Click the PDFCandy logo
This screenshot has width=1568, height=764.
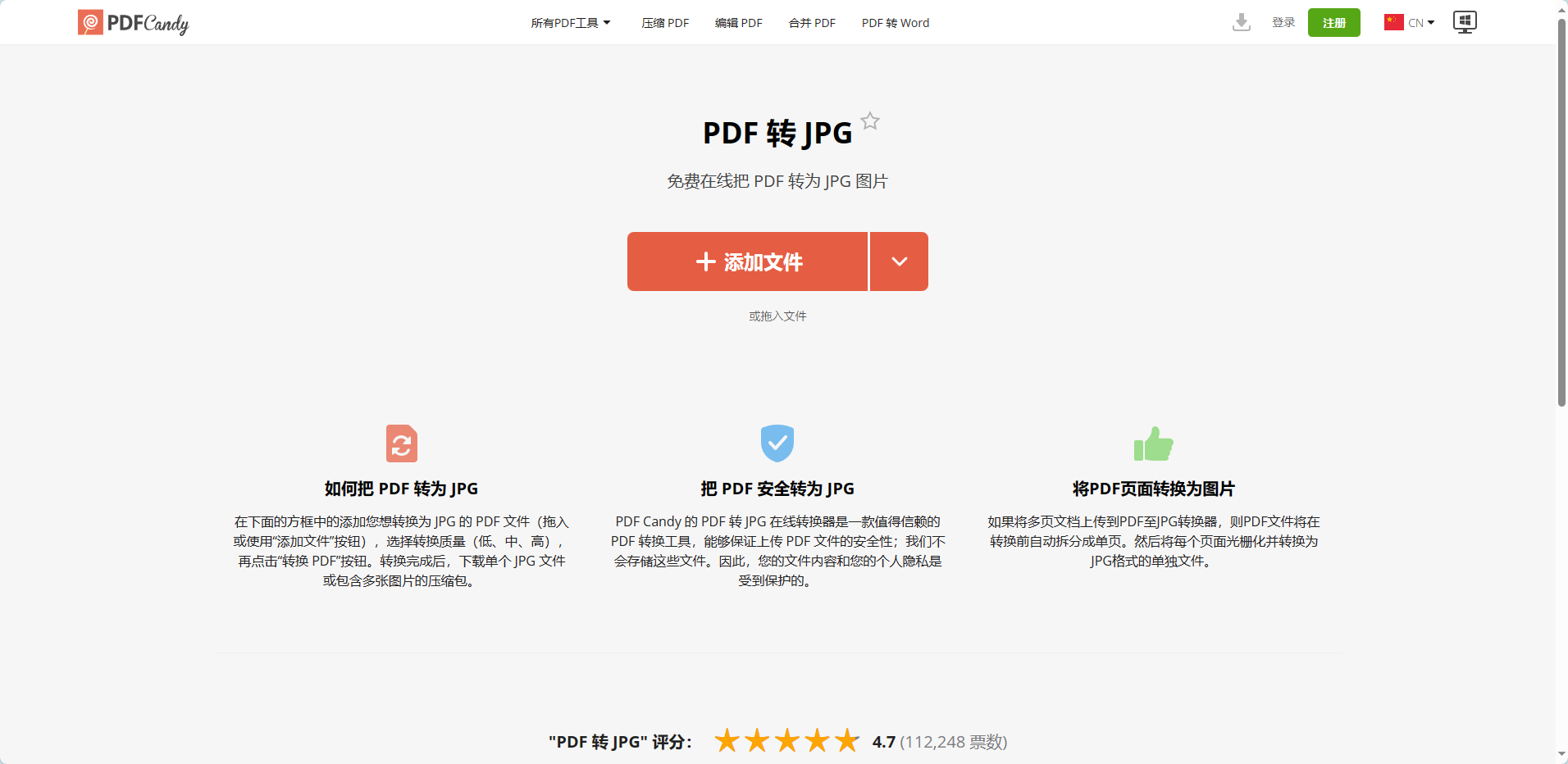(x=133, y=23)
